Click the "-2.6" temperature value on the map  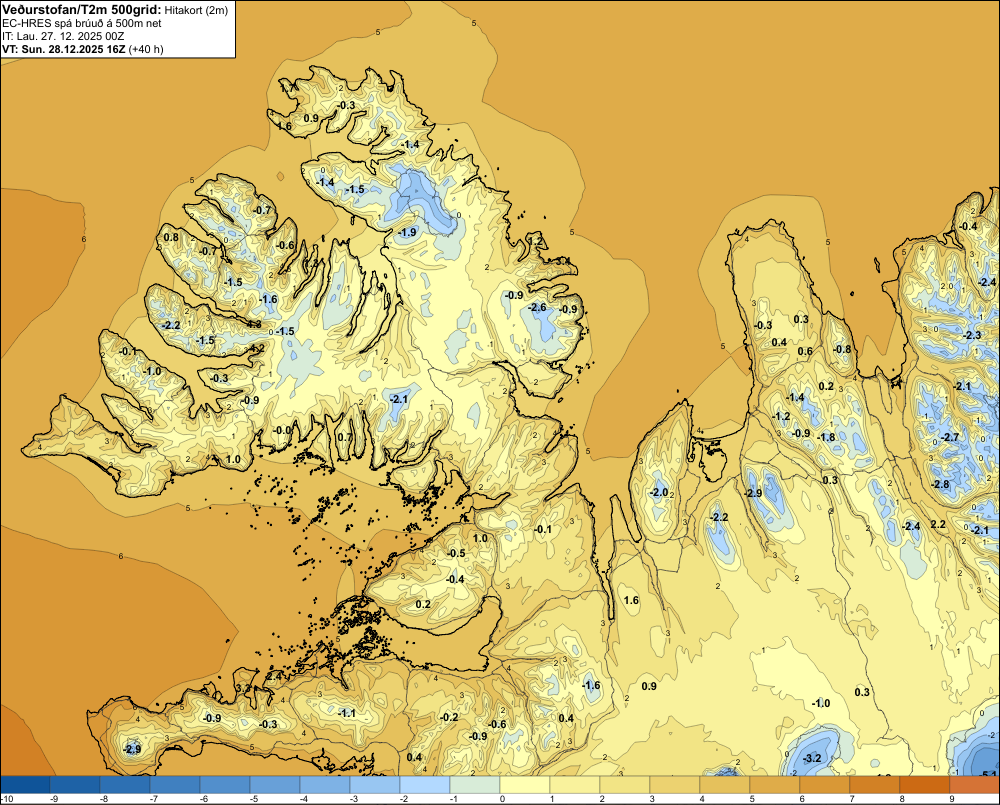pos(538,307)
